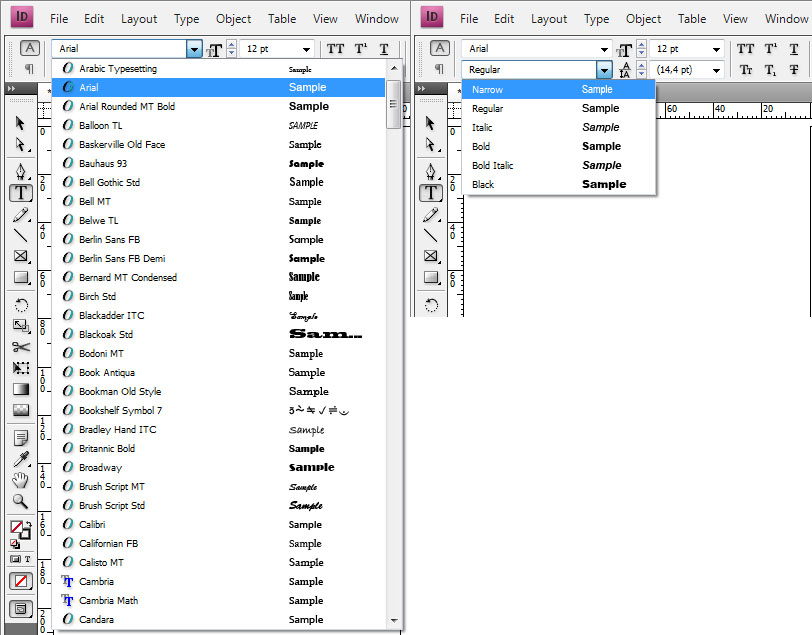Viewport: 812px width, 635px height.
Task: Select the Gradient Feather tool in left toolbox
Action: coord(20,410)
